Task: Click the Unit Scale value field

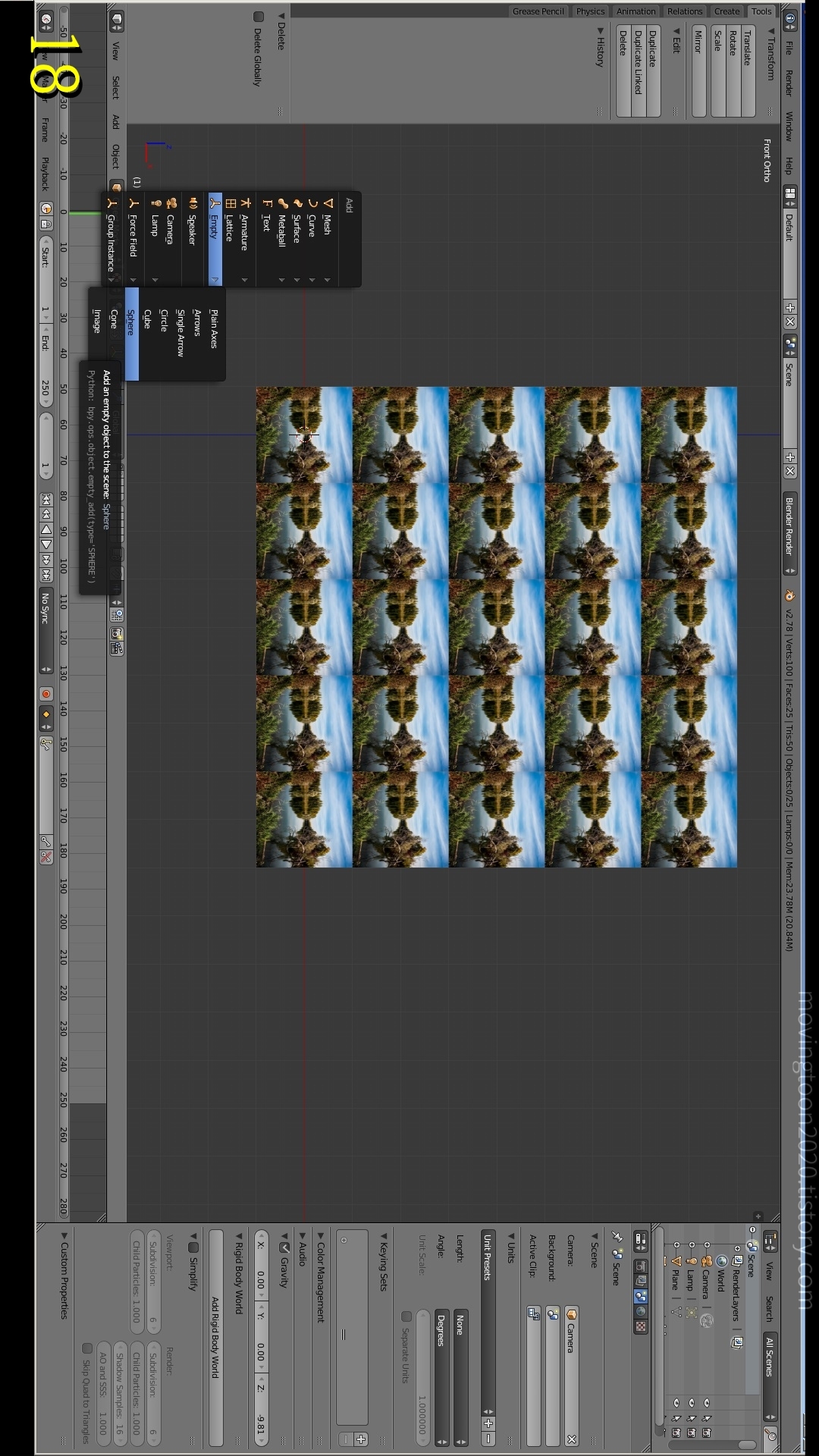Action: click(x=423, y=1378)
